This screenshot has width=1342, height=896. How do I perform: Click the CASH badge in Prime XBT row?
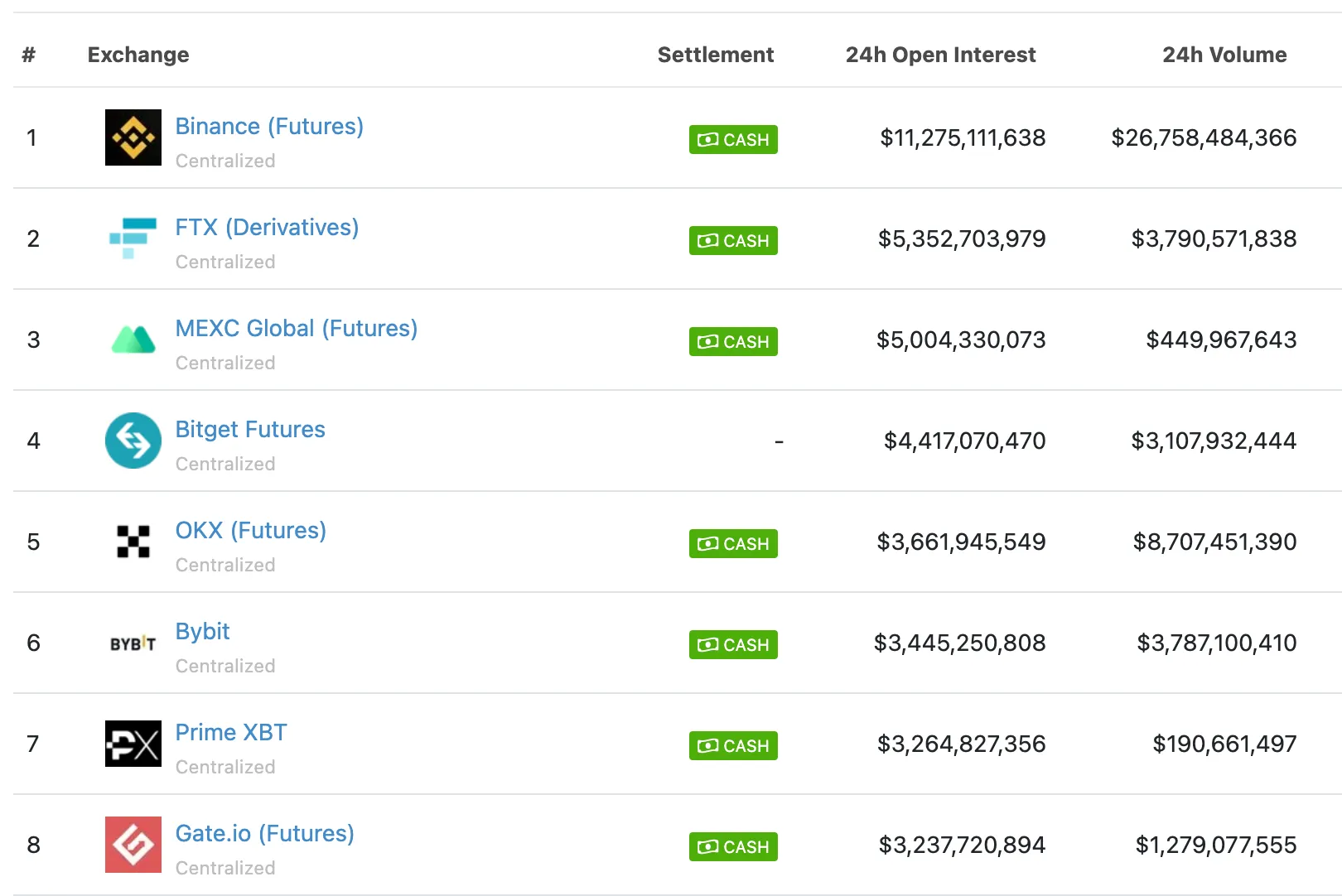(733, 745)
